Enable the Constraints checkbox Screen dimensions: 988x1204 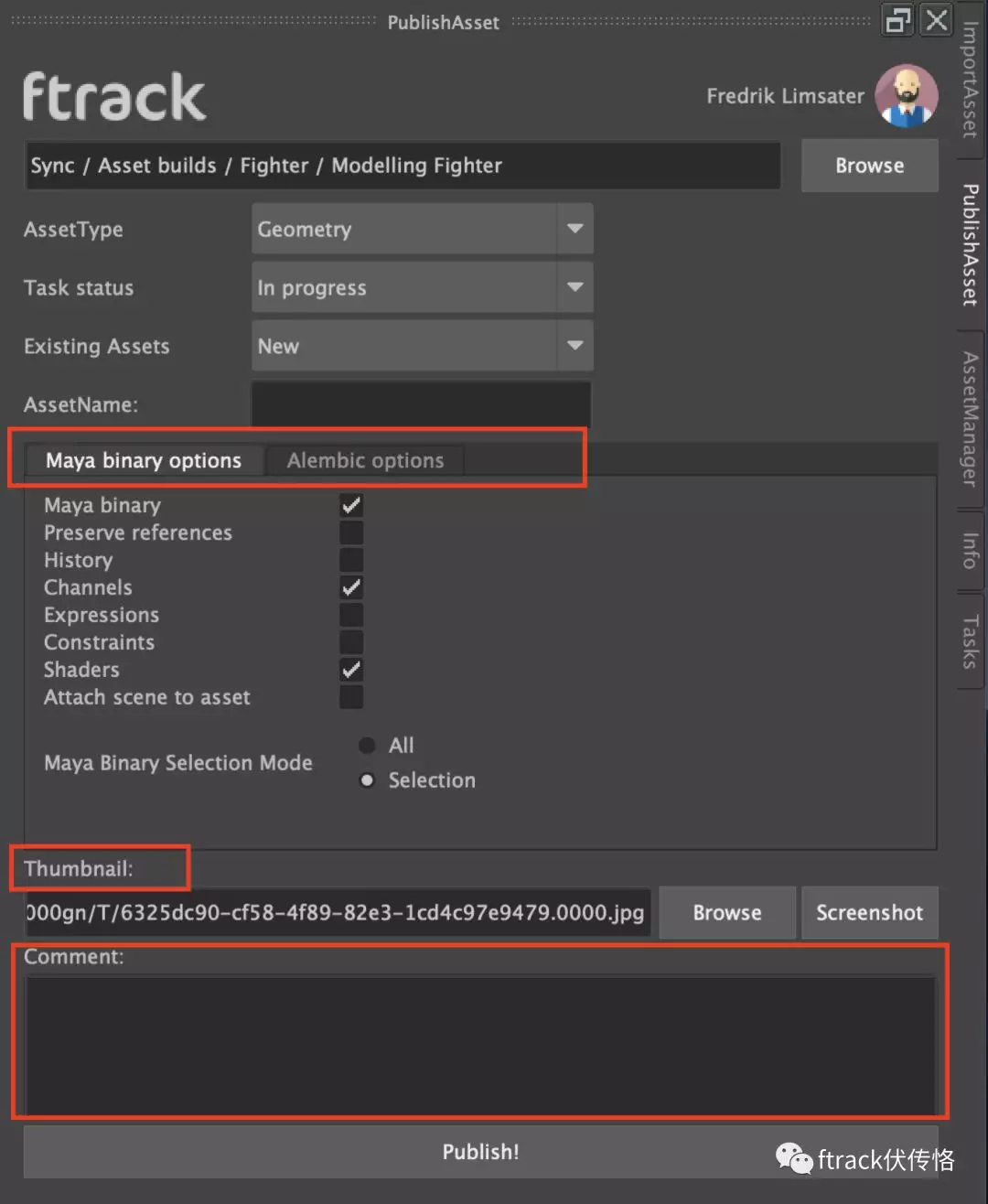(x=351, y=642)
